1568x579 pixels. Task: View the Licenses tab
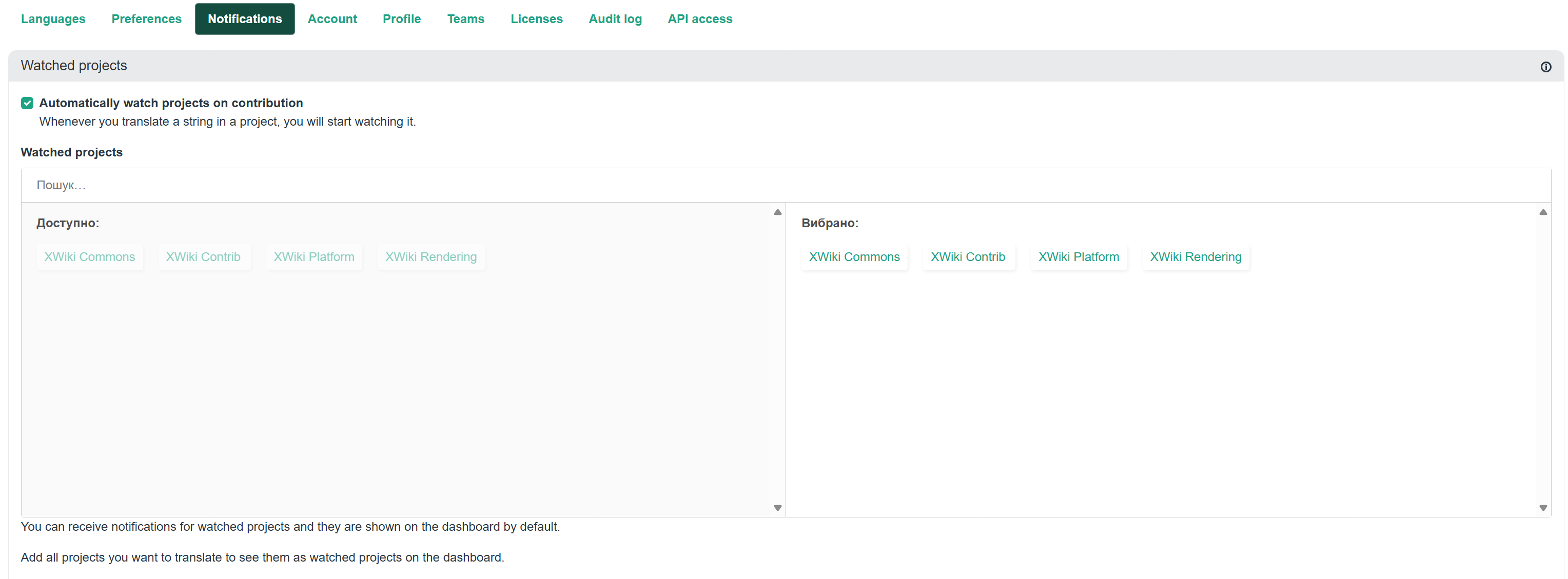(536, 19)
